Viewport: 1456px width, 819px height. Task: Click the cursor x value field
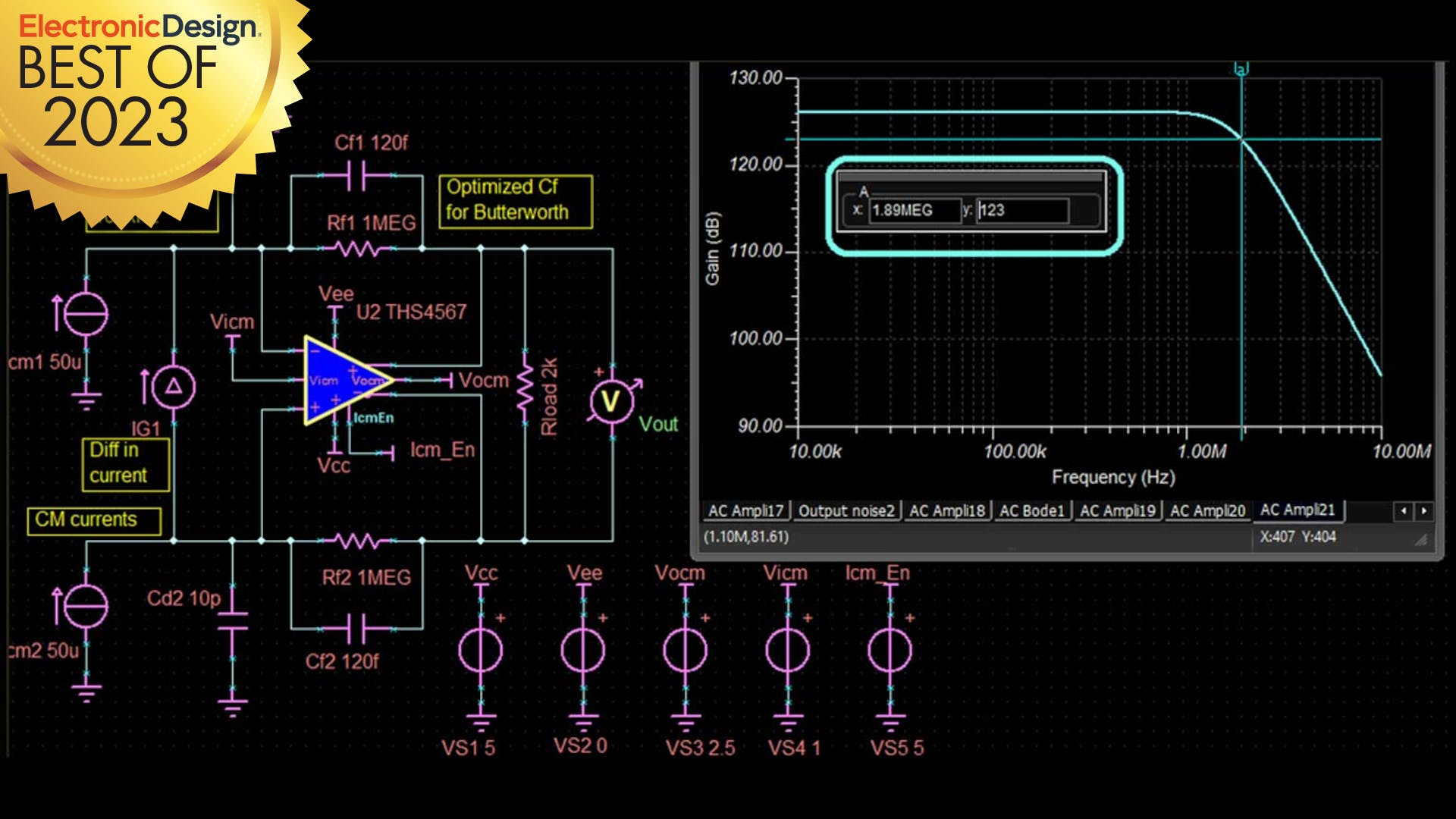coord(914,210)
